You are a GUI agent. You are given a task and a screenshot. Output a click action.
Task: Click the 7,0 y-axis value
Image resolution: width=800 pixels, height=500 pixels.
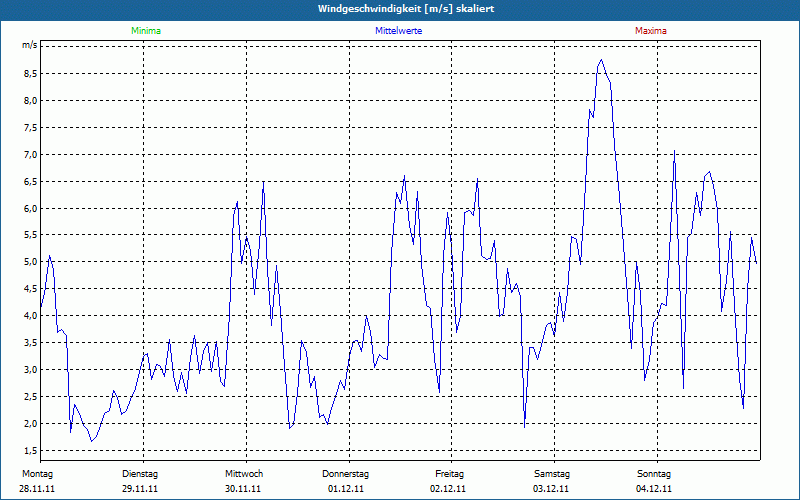coord(31,155)
